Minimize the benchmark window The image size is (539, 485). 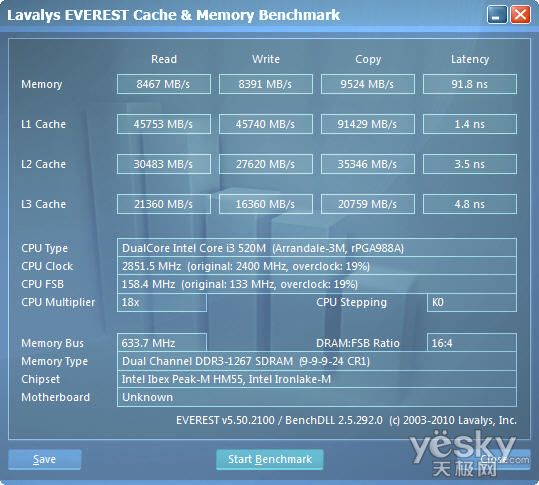click(497, 15)
